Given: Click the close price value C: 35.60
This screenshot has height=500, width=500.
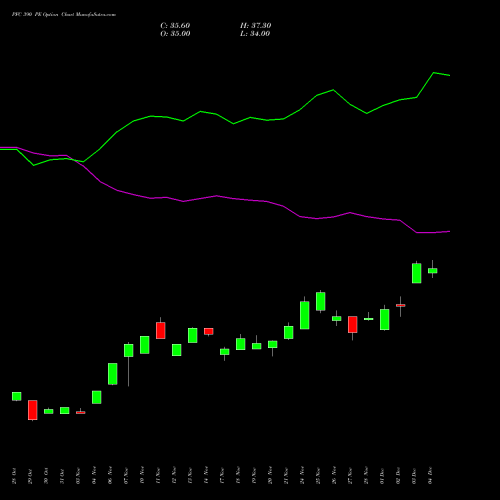Looking at the screenshot, I should point(175,26).
